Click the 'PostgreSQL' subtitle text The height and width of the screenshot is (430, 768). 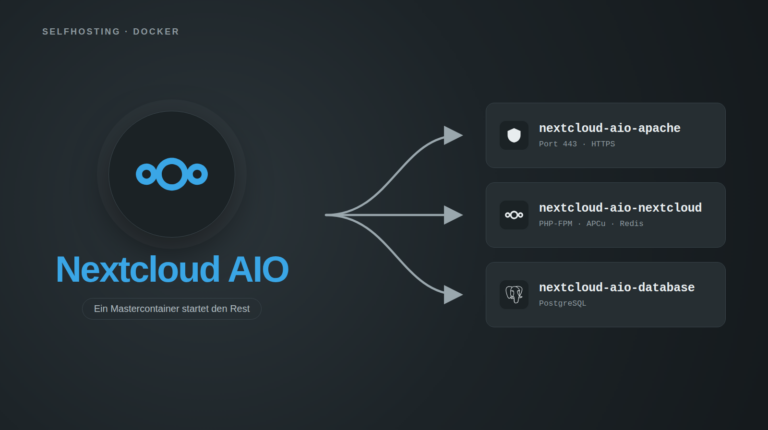pos(562,303)
